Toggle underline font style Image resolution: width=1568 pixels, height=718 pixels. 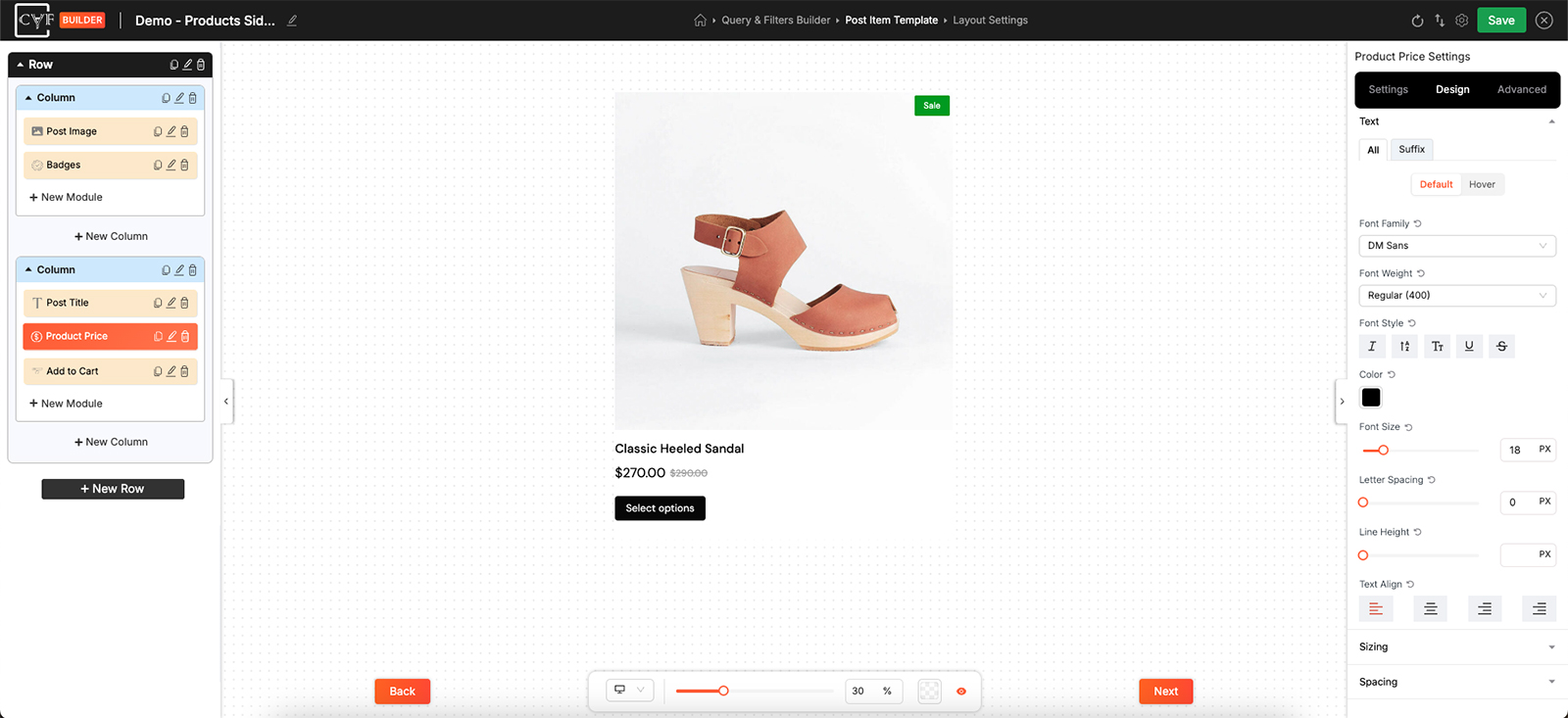pos(1469,347)
